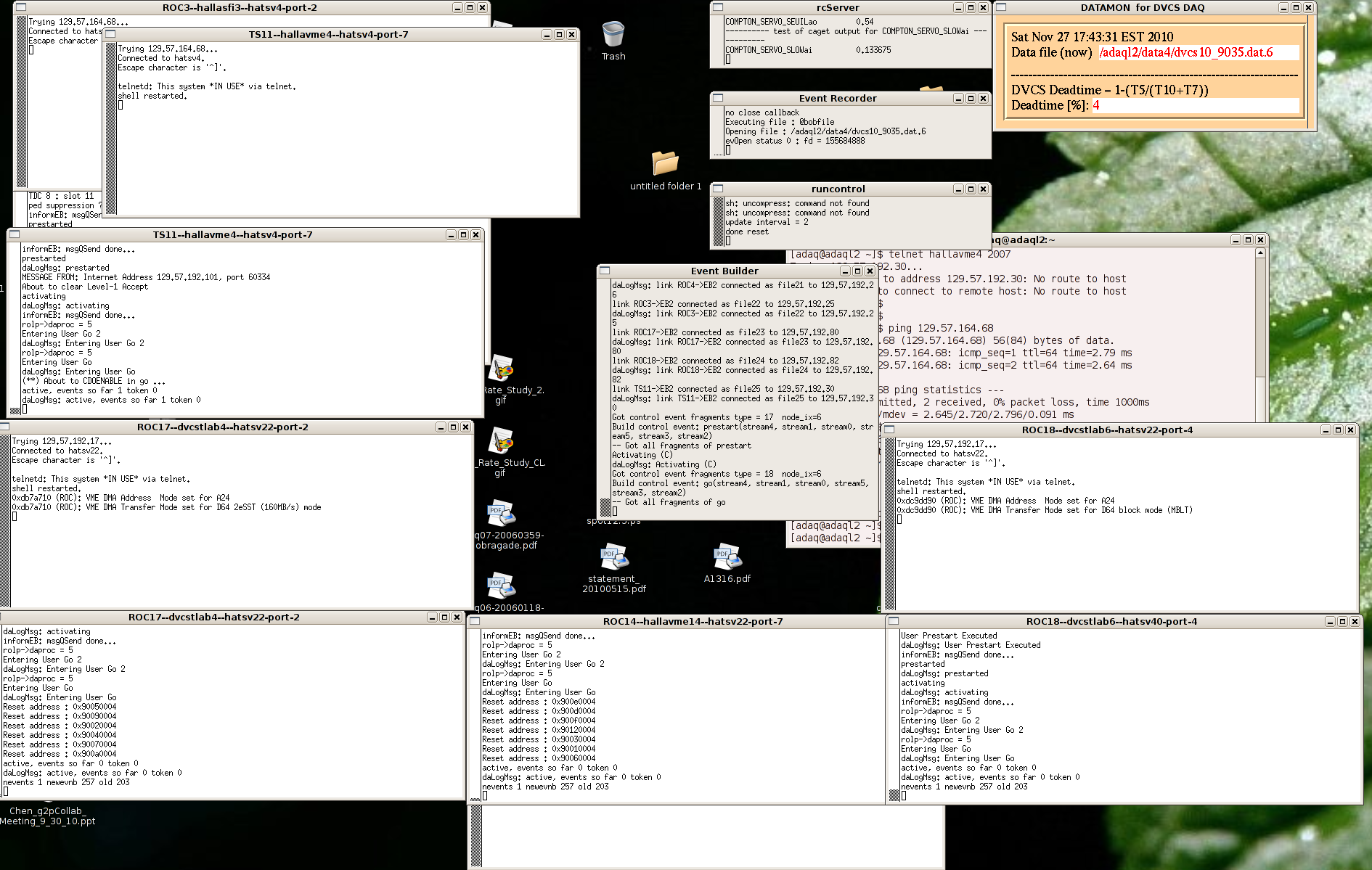The width and height of the screenshot is (1372, 870).
Task: Maximize the rcServer window
Action: (971, 7)
